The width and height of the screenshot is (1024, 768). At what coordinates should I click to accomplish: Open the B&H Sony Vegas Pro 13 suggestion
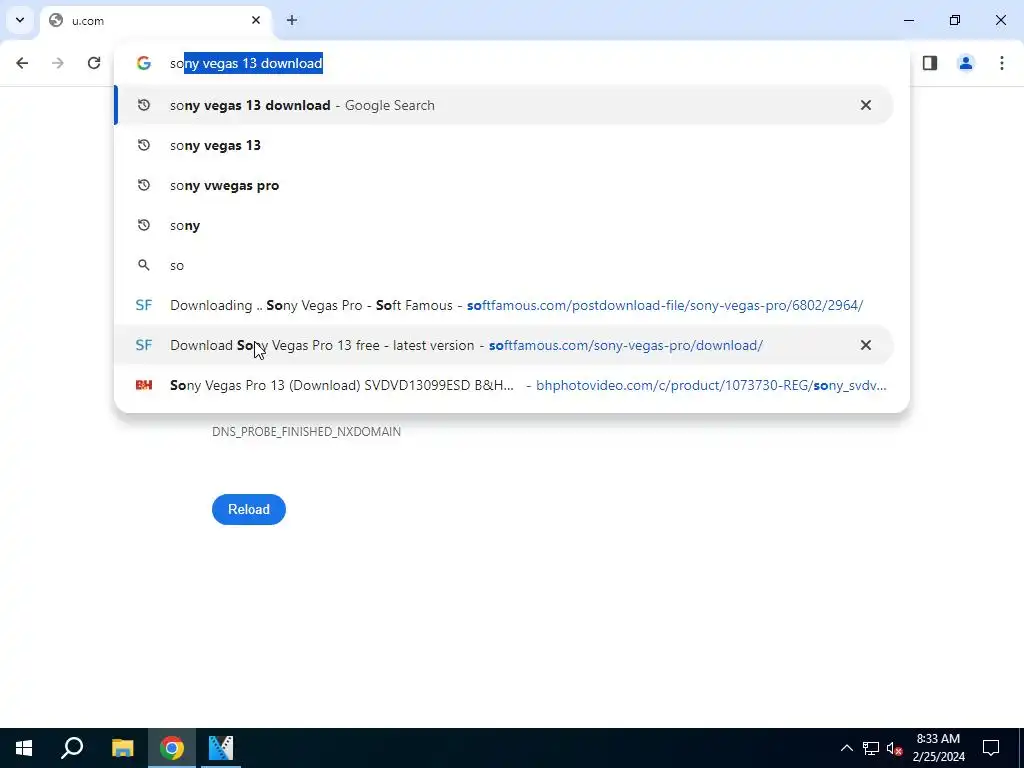[504, 385]
